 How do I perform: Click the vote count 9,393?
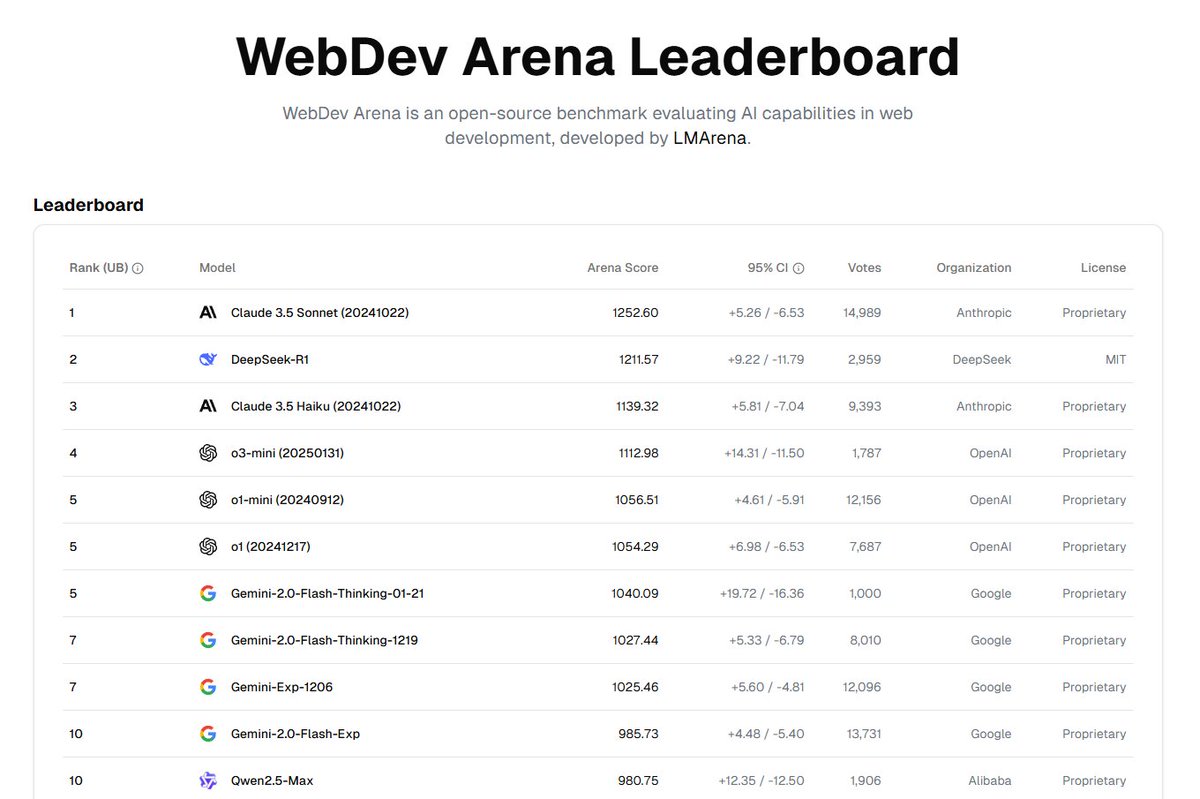click(865, 406)
